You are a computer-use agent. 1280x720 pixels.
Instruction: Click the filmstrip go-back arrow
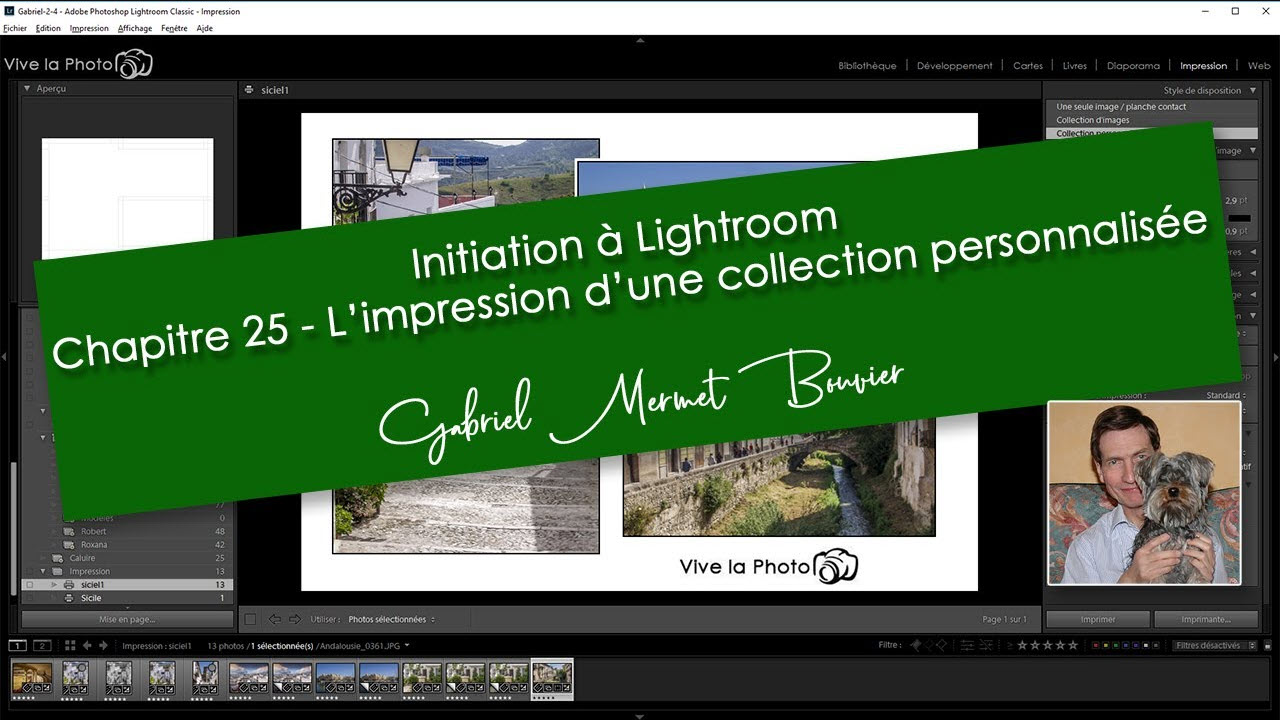87,646
